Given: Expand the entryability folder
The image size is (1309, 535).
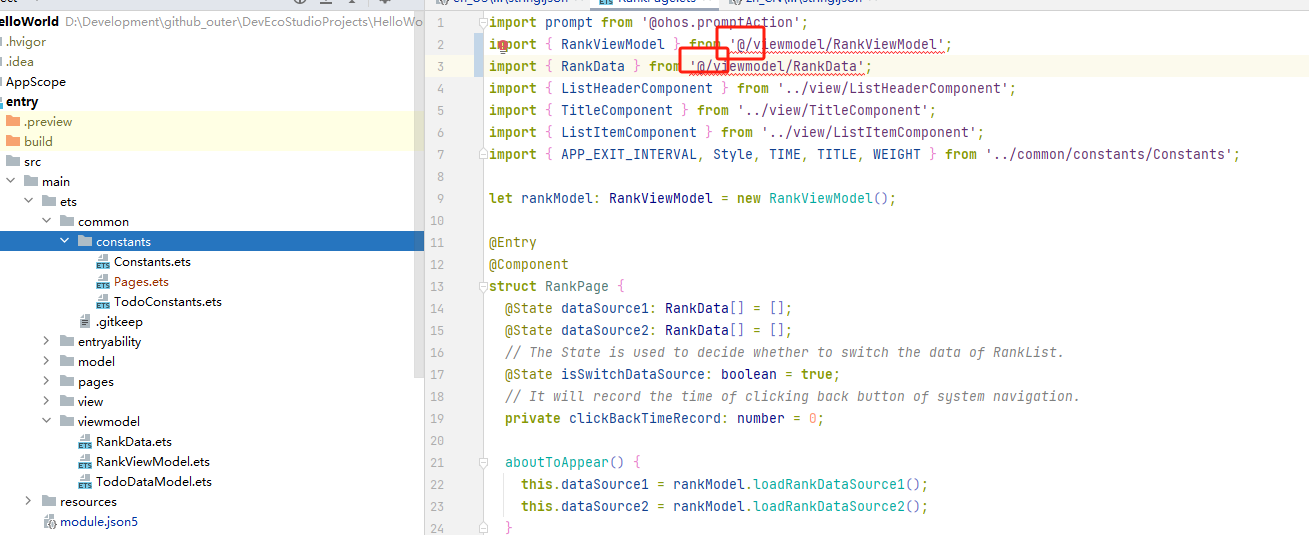Looking at the screenshot, I should [46, 342].
